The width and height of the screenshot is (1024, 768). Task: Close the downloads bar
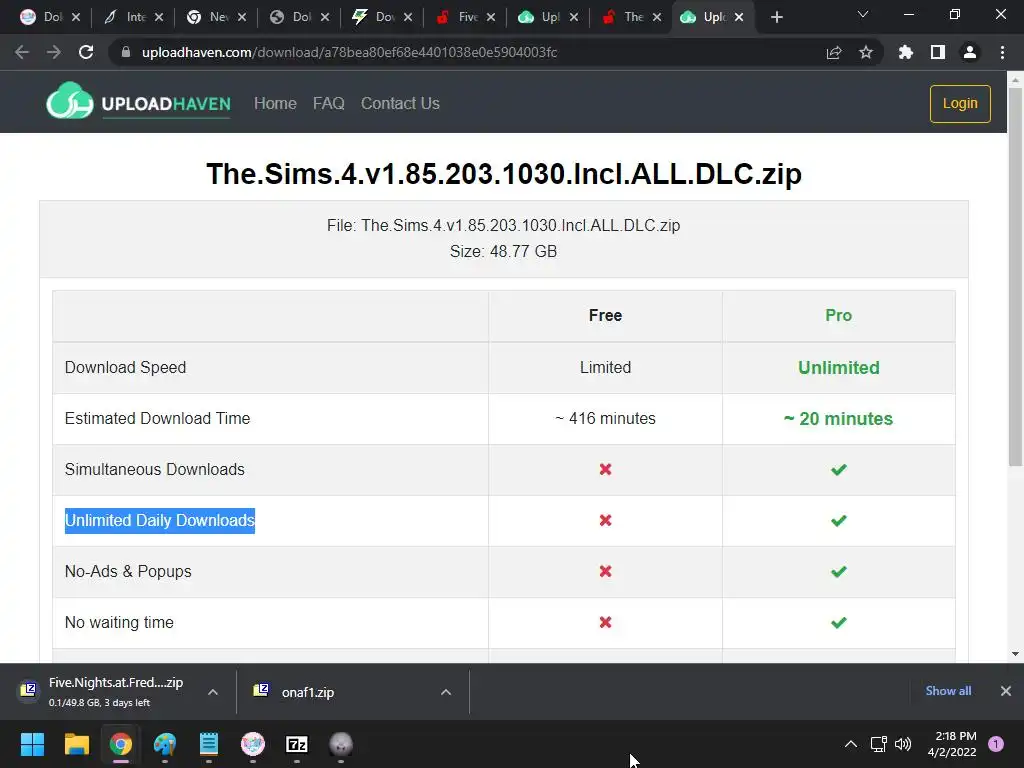1006,691
